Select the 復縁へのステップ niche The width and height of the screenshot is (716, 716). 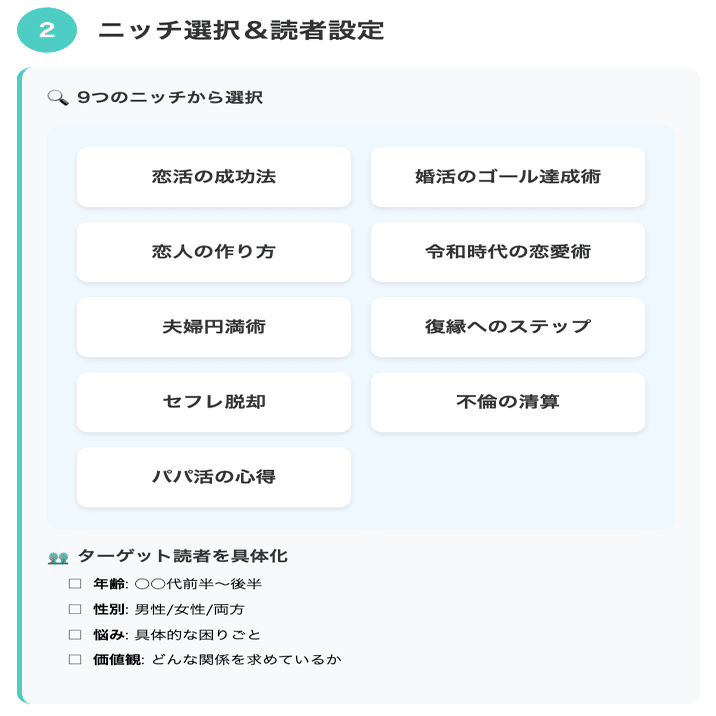pyautogui.click(x=507, y=327)
